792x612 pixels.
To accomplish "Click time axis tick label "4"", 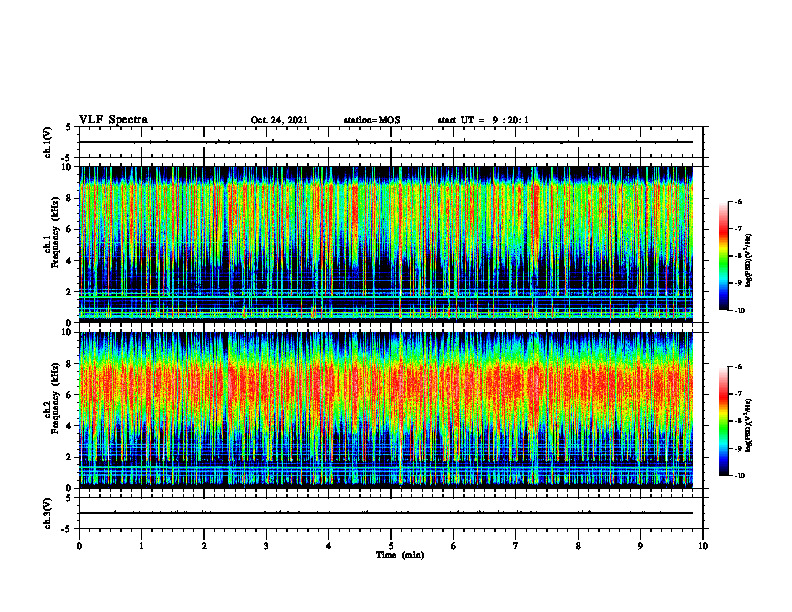I will [x=329, y=546].
